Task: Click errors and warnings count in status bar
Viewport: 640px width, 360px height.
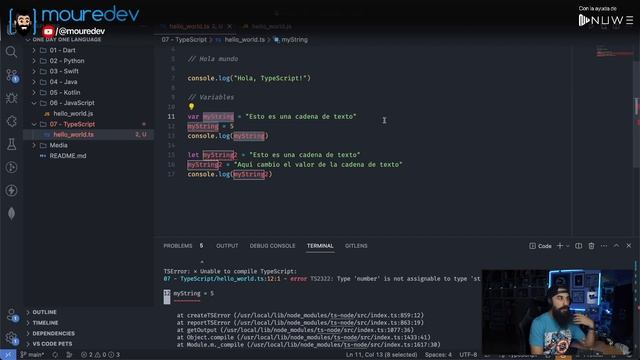Action: coord(100,355)
